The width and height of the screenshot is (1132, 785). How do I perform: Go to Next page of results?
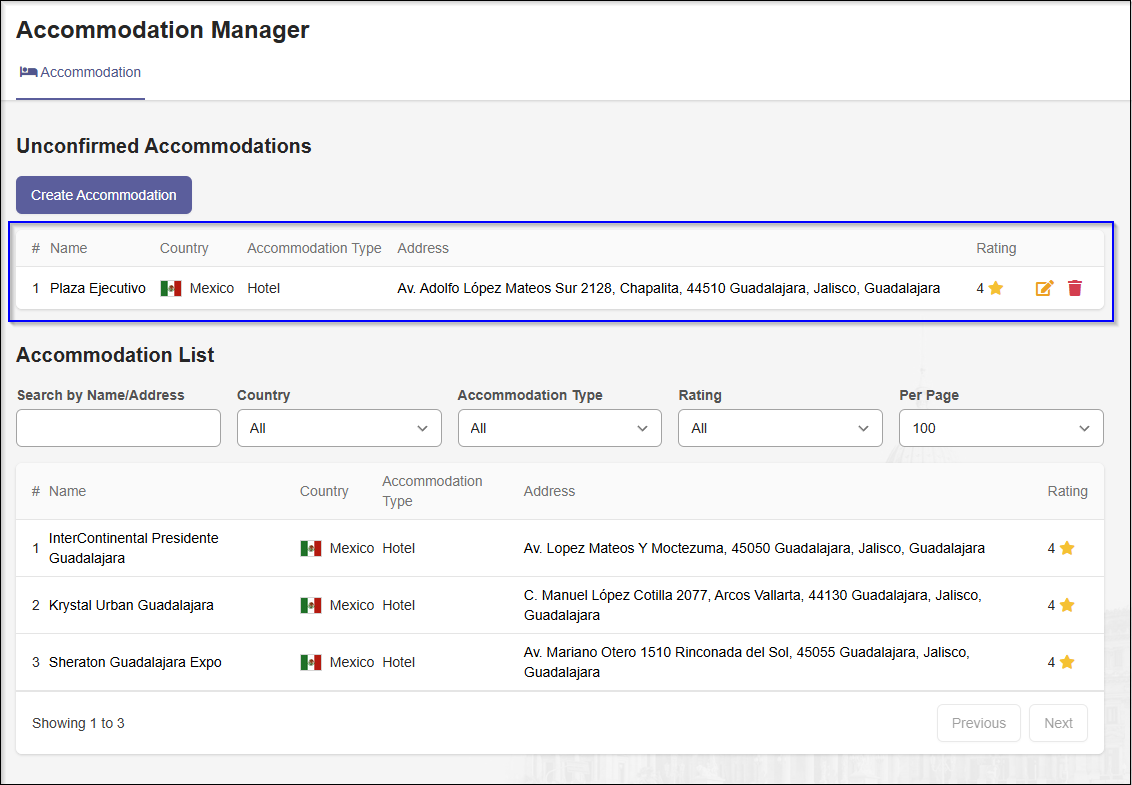click(1058, 723)
